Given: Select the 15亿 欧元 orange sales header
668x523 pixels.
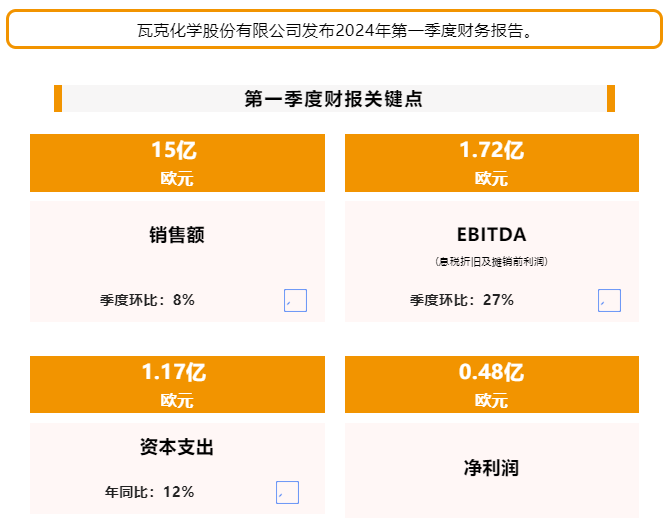Looking at the screenshot, I should [177, 163].
